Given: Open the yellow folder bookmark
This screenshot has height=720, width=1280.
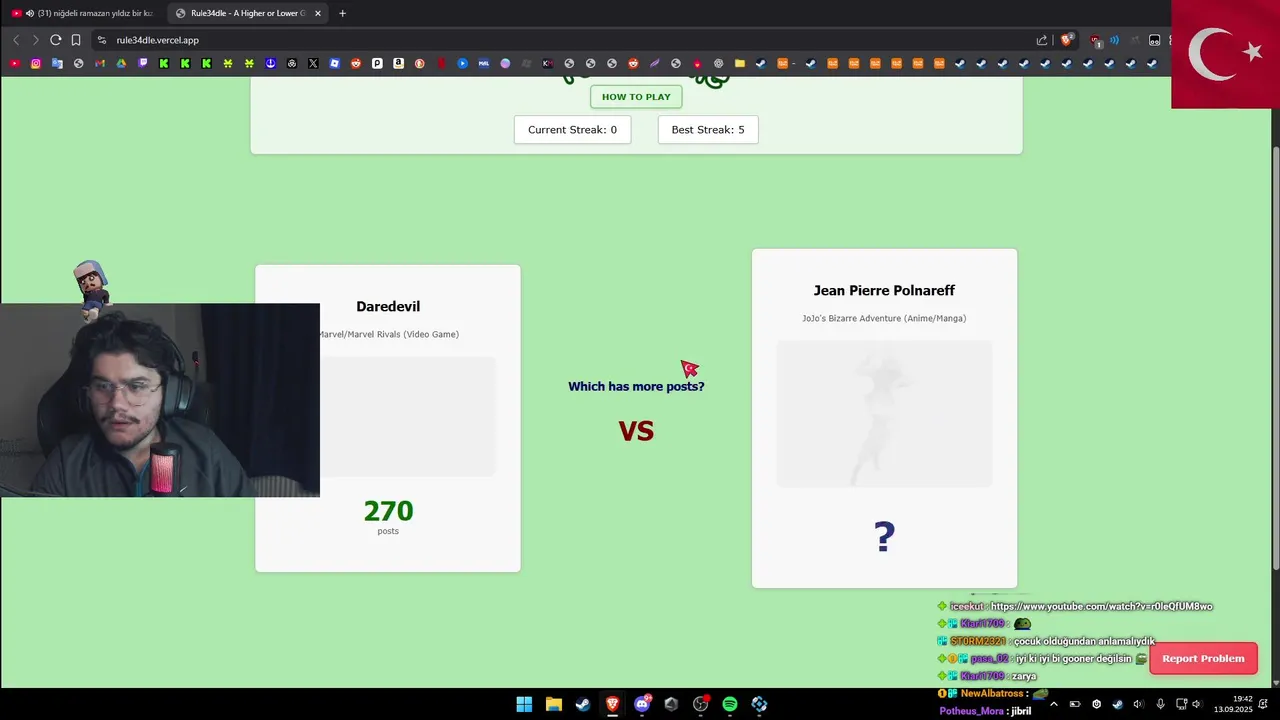Looking at the screenshot, I should 740,63.
